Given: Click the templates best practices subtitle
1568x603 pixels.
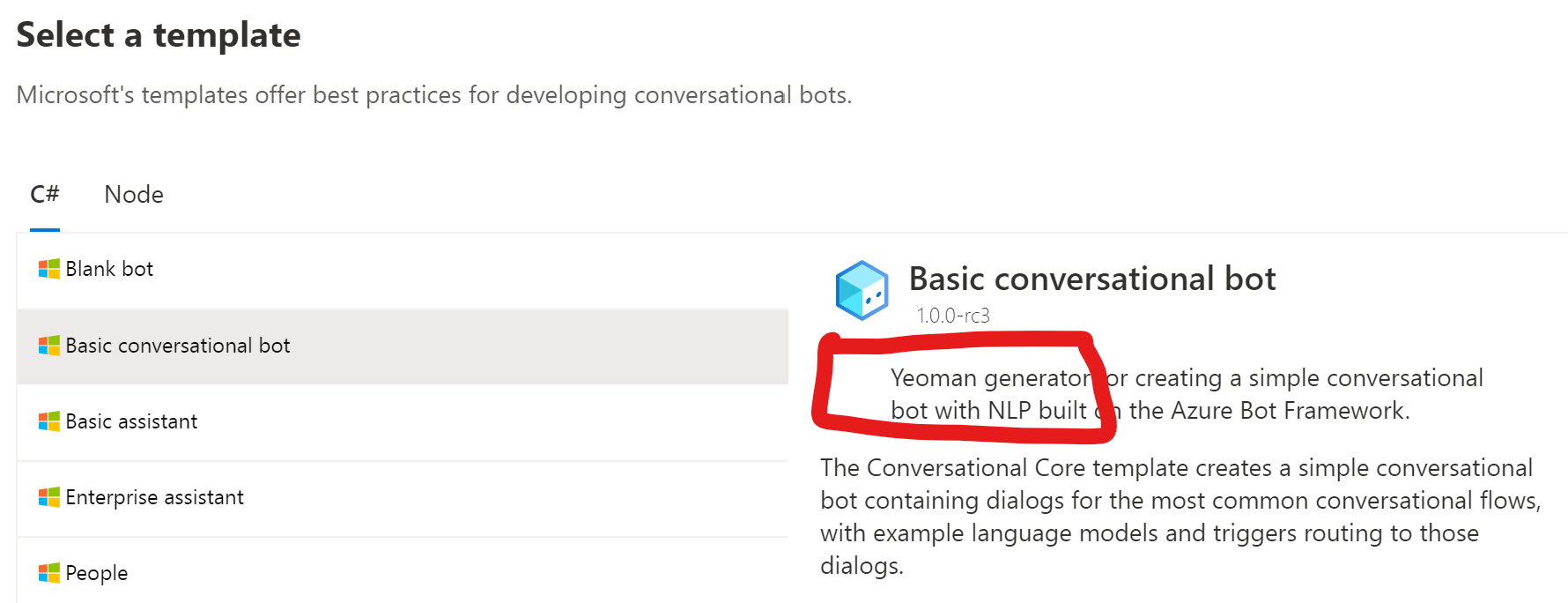Looking at the screenshot, I should click(x=433, y=94).
